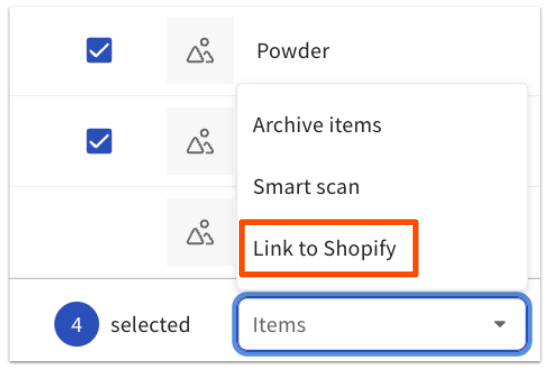Choose Smart scan in the dropdown menu
Image resolution: width=548 pixels, height=370 pixels.
306,187
